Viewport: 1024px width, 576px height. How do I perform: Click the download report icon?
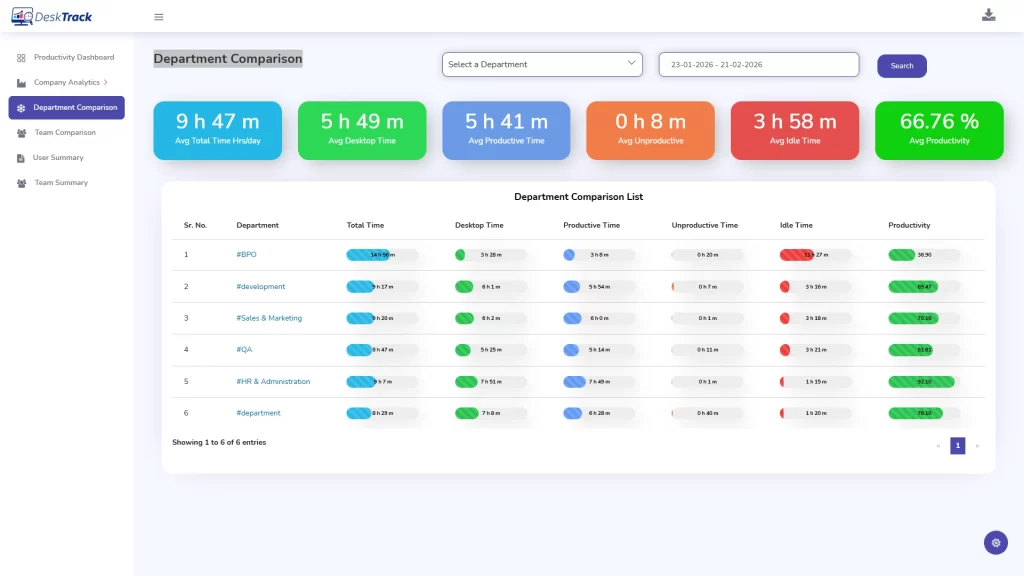[988, 15]
